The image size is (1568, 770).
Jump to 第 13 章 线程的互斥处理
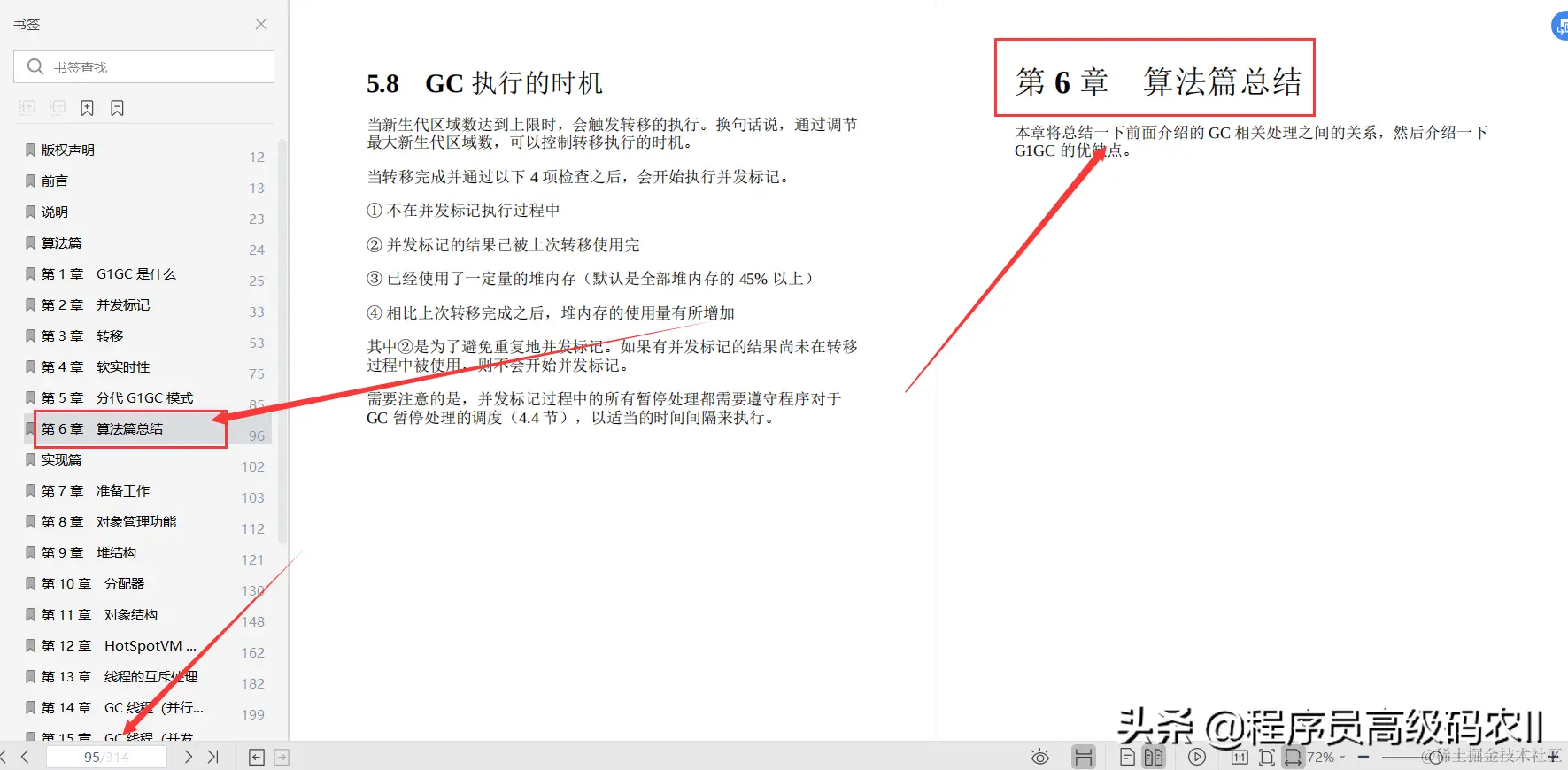pyautogui.click(x=120, y=676)
